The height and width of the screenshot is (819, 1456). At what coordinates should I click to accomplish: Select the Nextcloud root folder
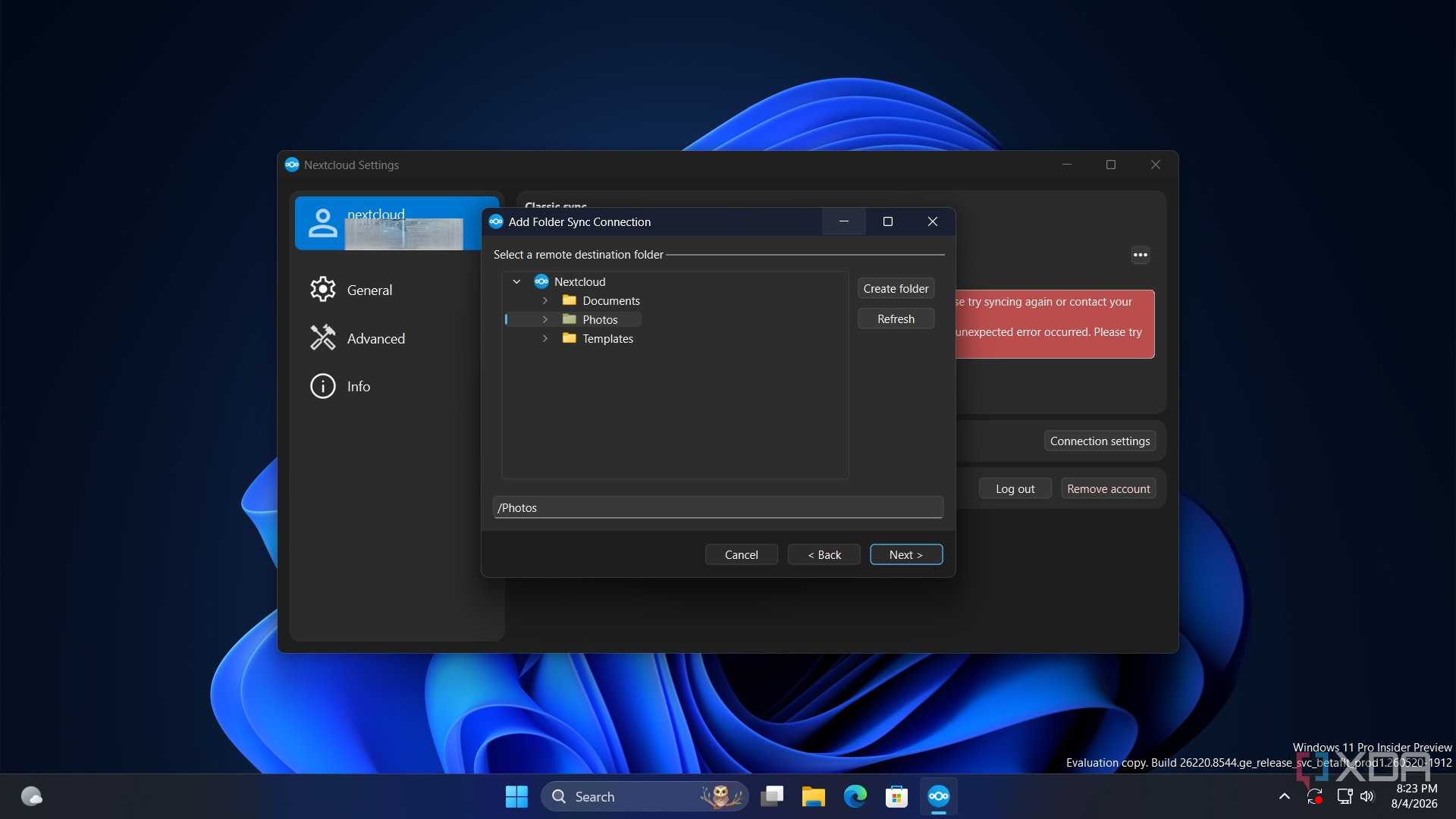coord(570,281)
